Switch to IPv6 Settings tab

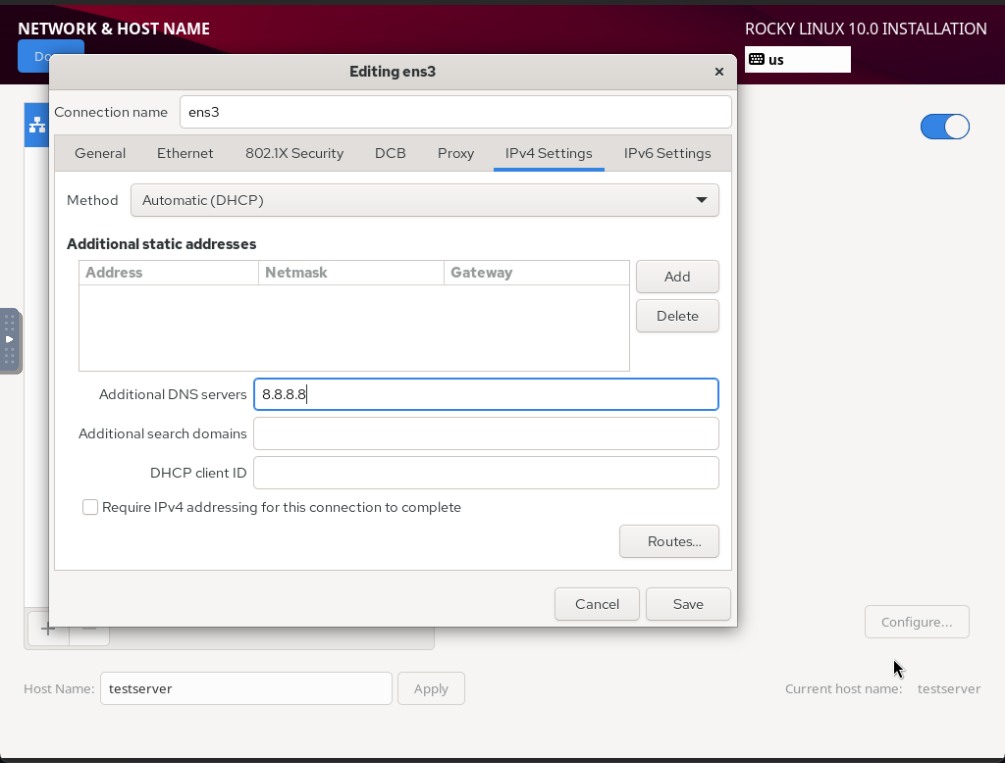pos(667,153)
